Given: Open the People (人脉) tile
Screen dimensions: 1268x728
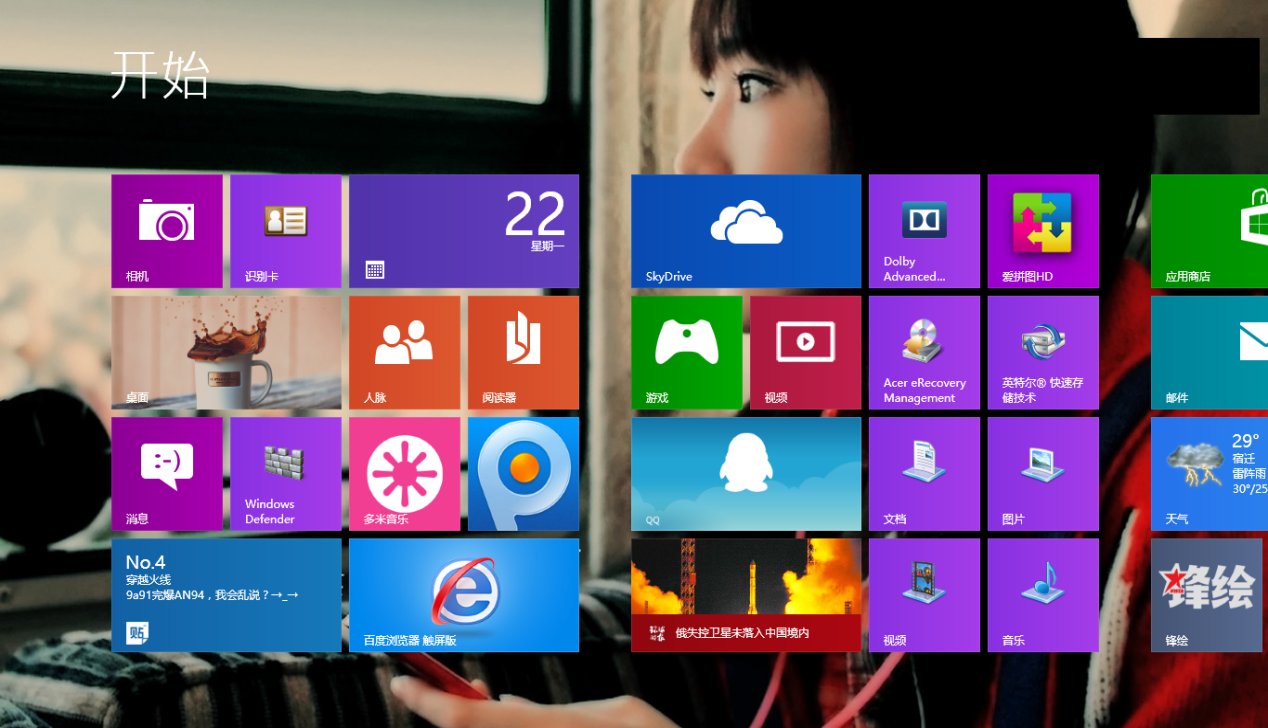Looking at the screenshot, I should pyautogui.click(x=404, y=352).
